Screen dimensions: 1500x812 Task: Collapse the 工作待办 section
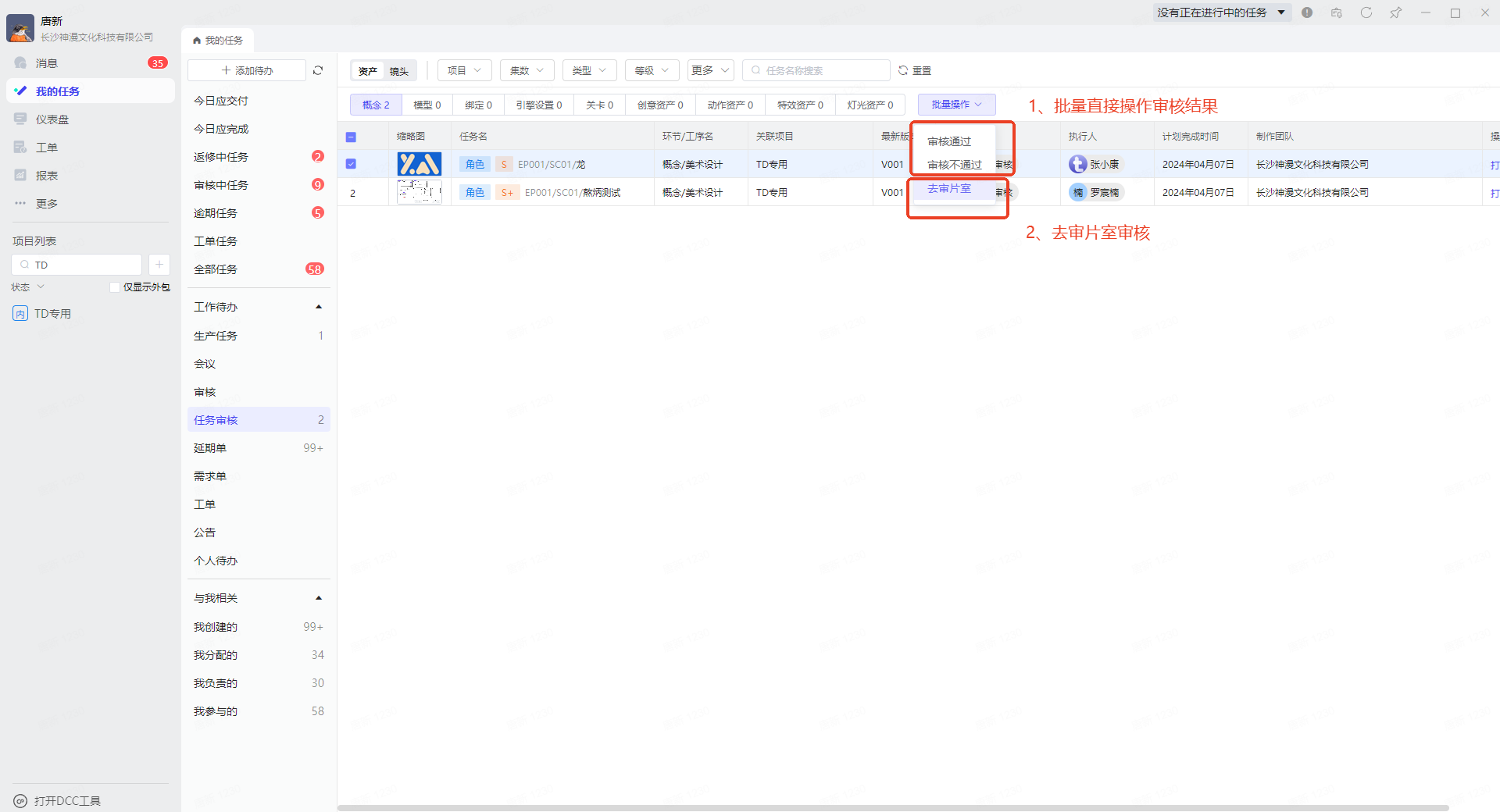point(319,308)
